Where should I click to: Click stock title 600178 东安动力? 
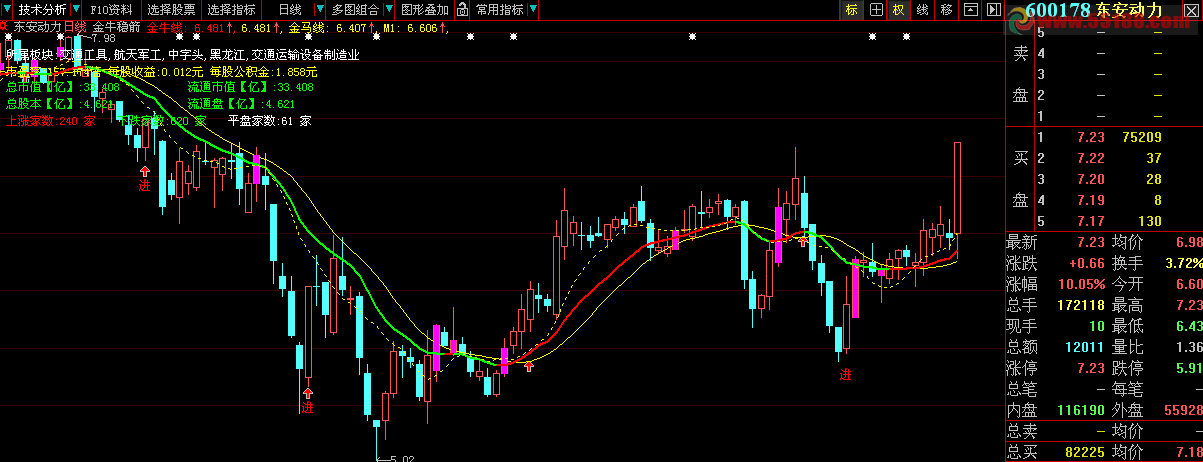pos(1094,10)
